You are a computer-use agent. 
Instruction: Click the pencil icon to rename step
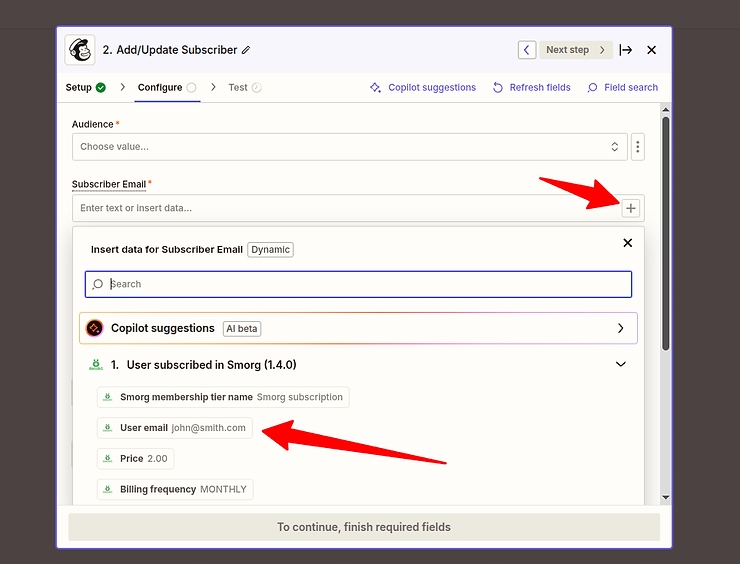click(x=246, y=50)
